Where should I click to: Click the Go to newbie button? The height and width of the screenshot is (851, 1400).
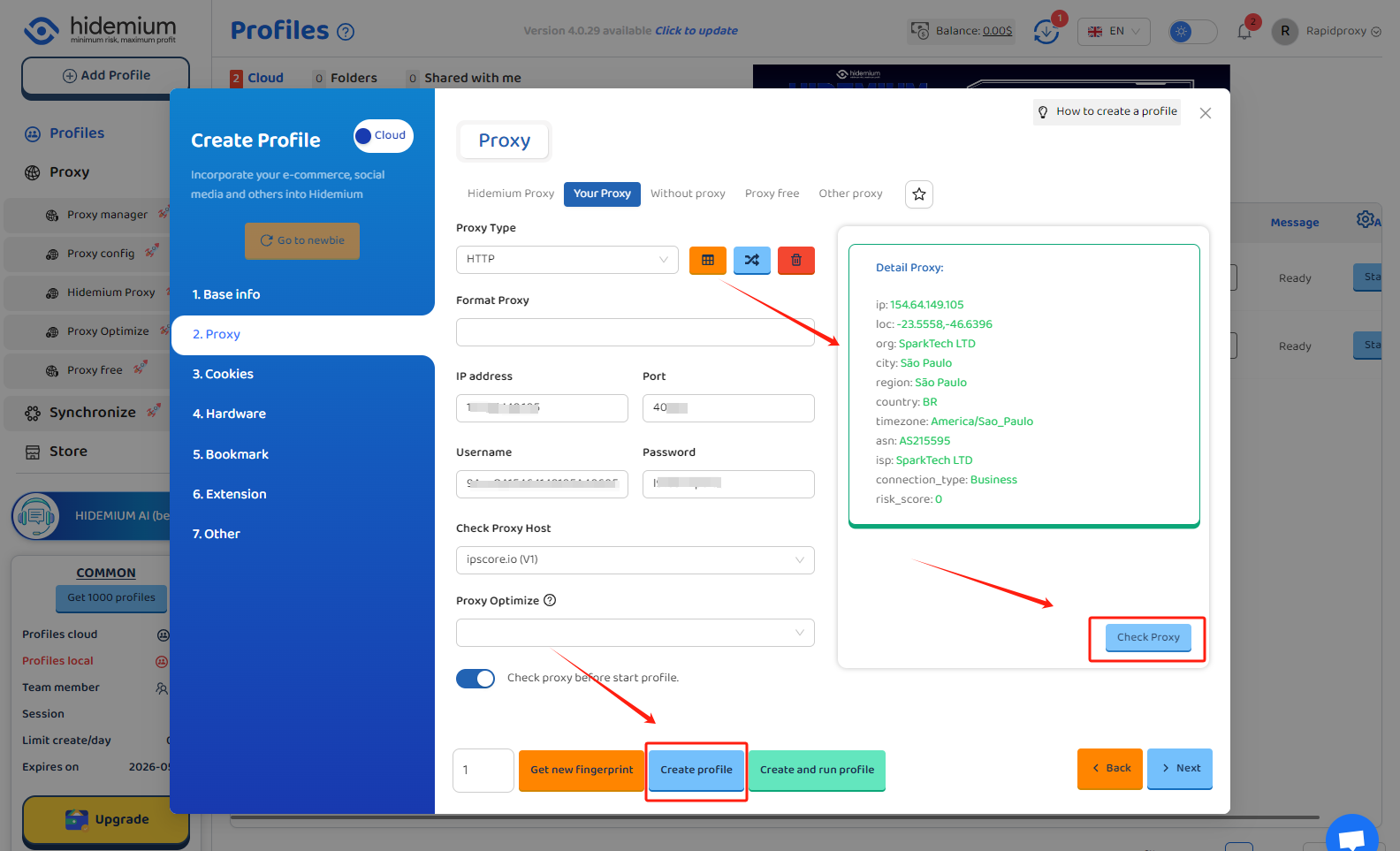click(302, 241)
